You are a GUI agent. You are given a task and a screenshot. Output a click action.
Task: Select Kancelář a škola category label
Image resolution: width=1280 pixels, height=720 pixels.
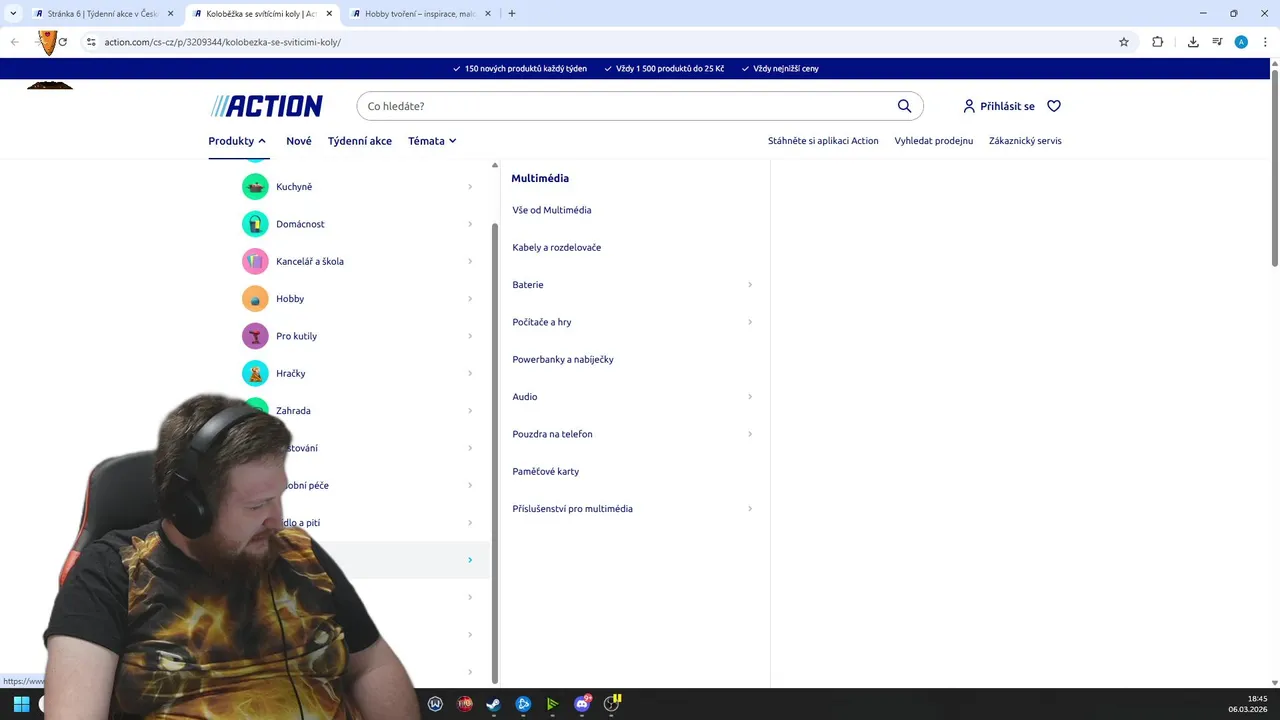pos(310,261)
